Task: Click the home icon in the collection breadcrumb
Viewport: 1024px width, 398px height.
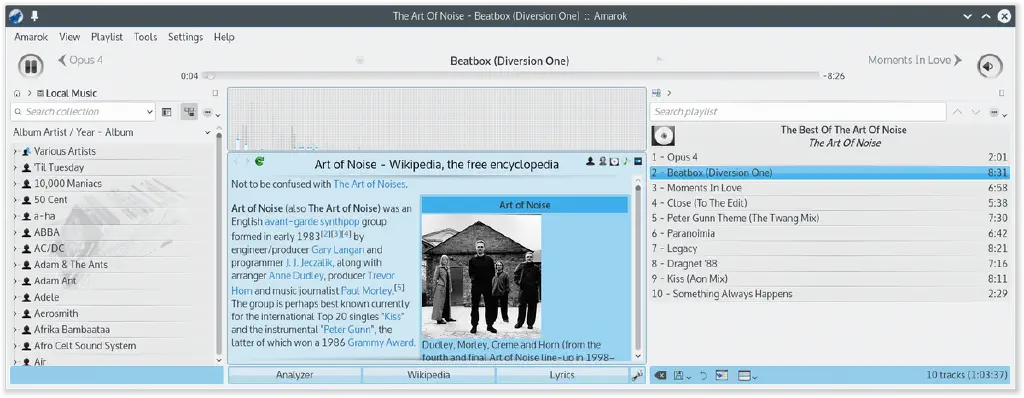Action: tap(17, 93)
